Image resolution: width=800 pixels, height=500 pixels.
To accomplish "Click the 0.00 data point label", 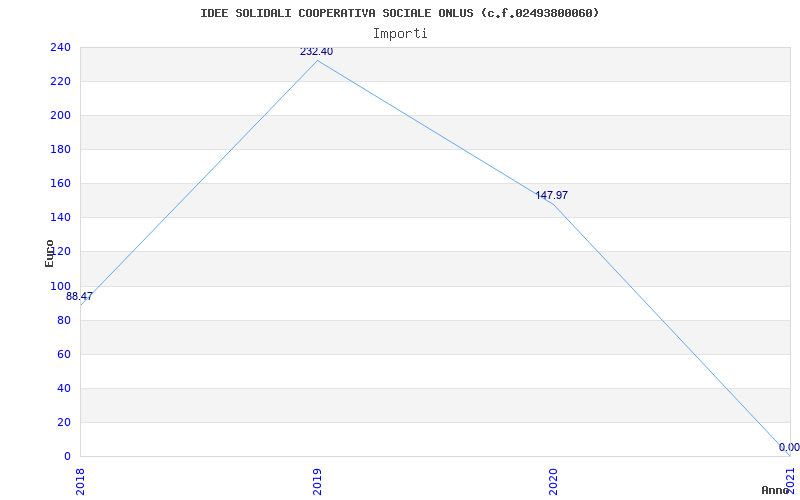I will [x=789, y=447].
